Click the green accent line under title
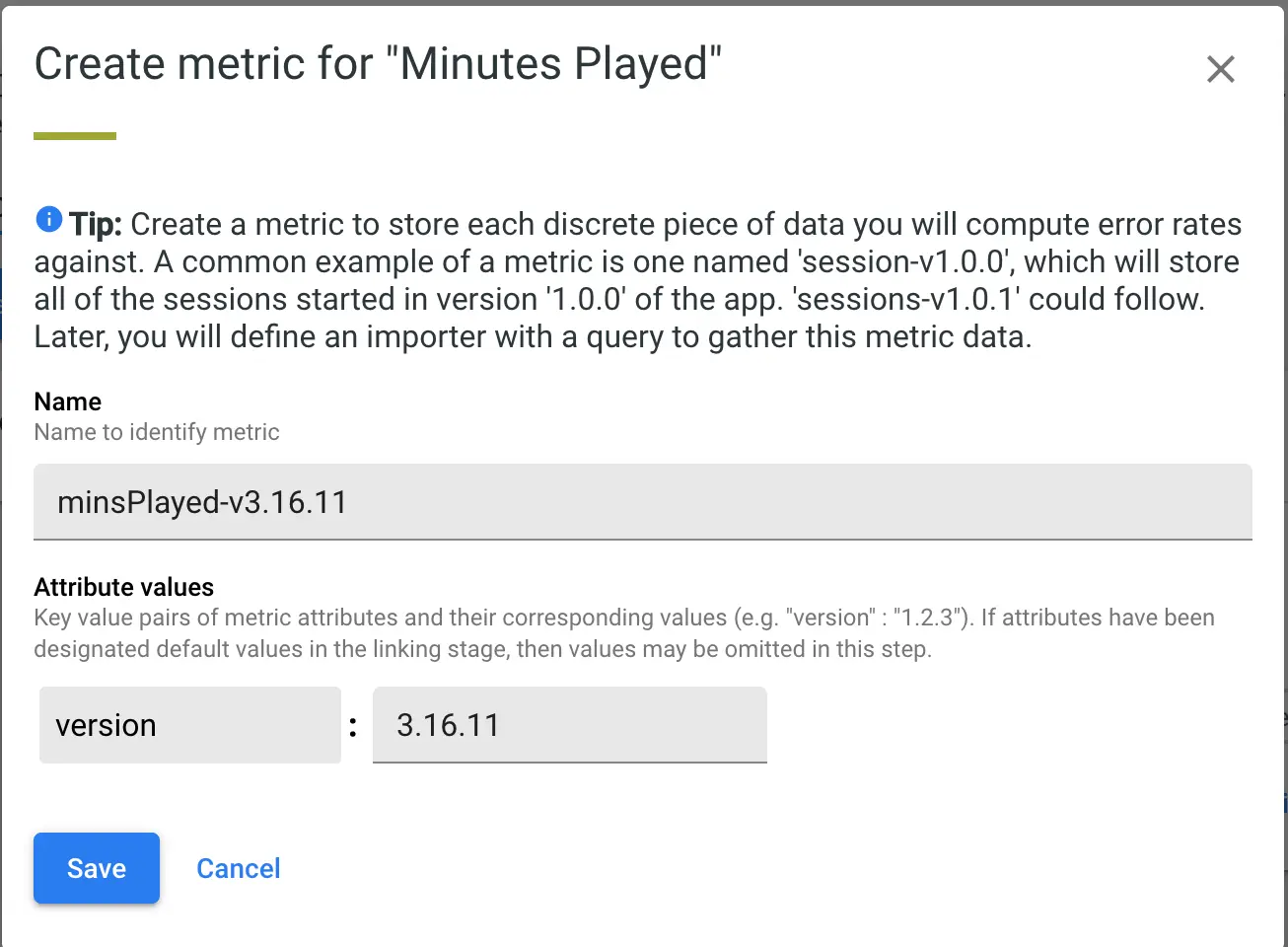1288x947 pixels. click(75, 136)
